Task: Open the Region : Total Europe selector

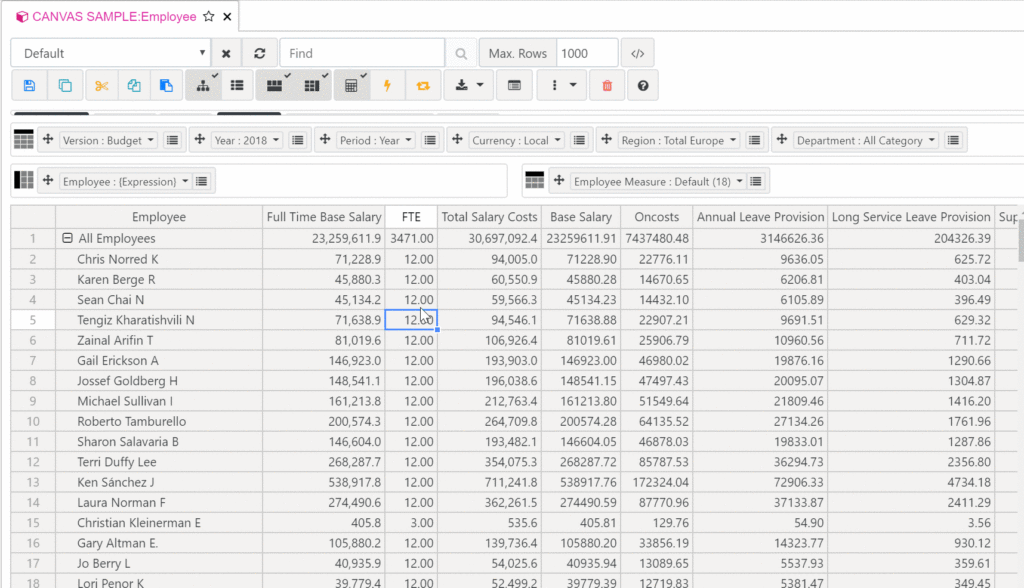Action: (x=678, y=141)
